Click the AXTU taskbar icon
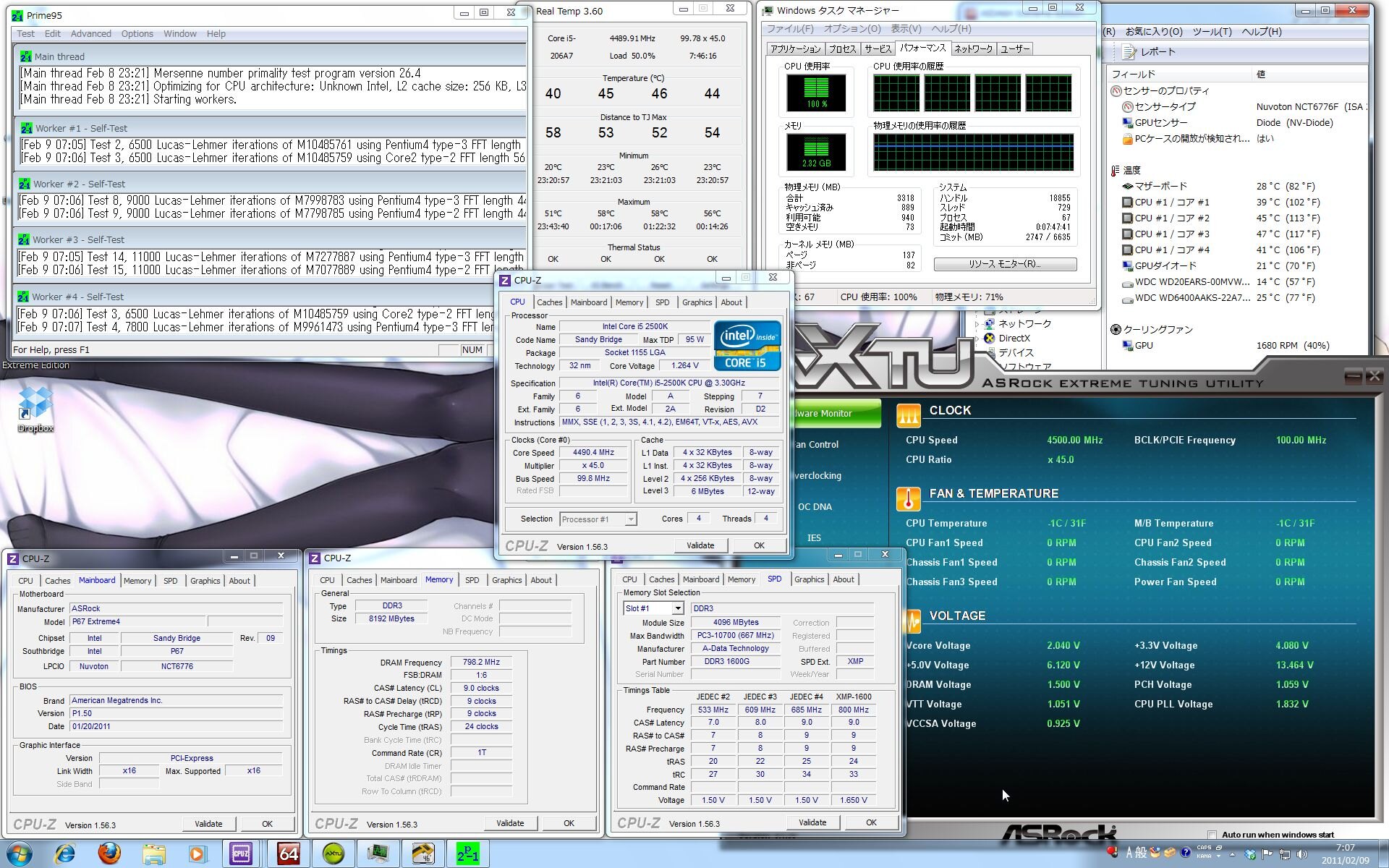Viewport: 1389px width, 868px height. 334,854
